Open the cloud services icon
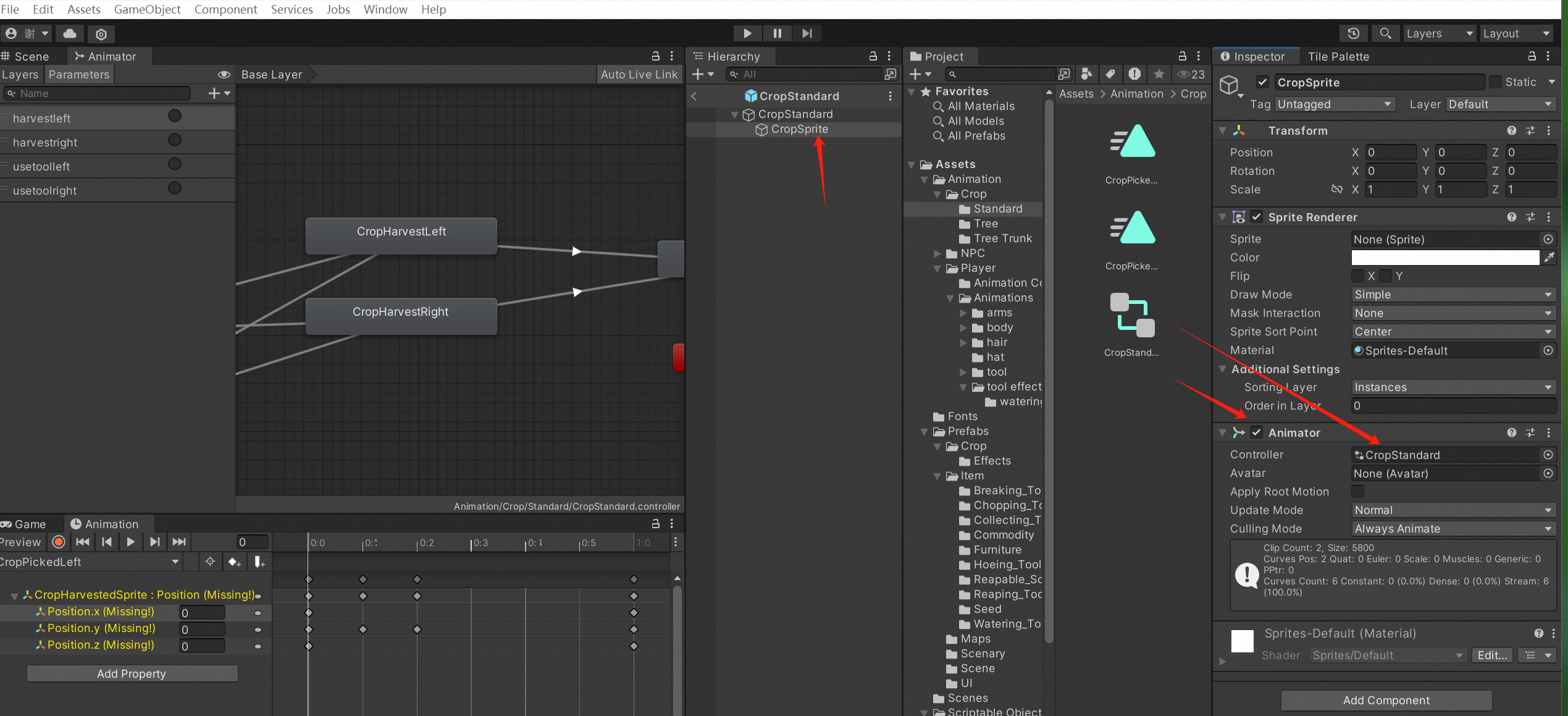 point(70,33)
